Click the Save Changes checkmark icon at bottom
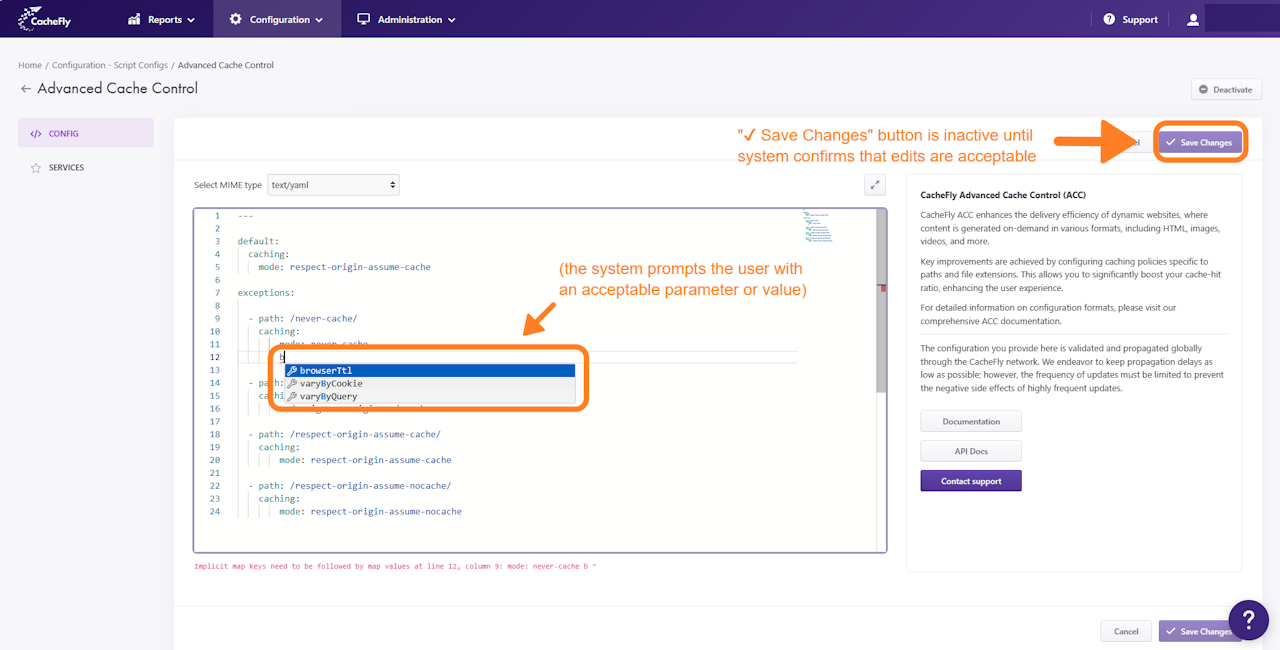The image size is (1280, 650). [x=1171, y=631]
